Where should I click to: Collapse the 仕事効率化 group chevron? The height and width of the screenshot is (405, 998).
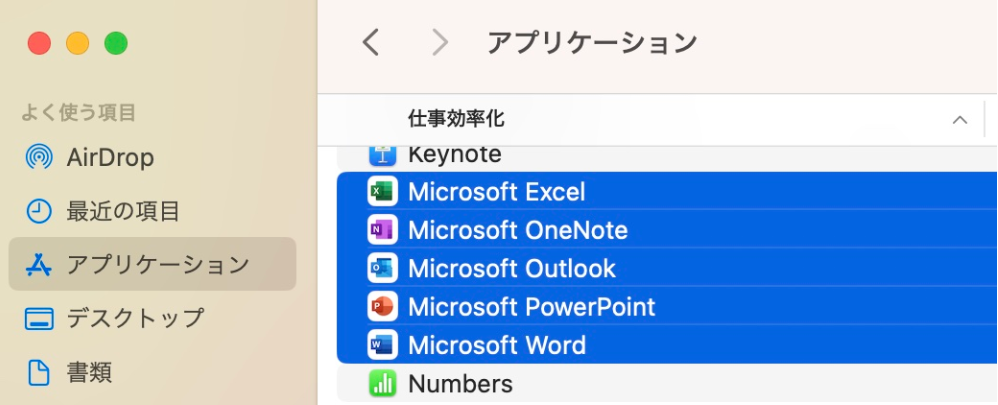(960, 120)
